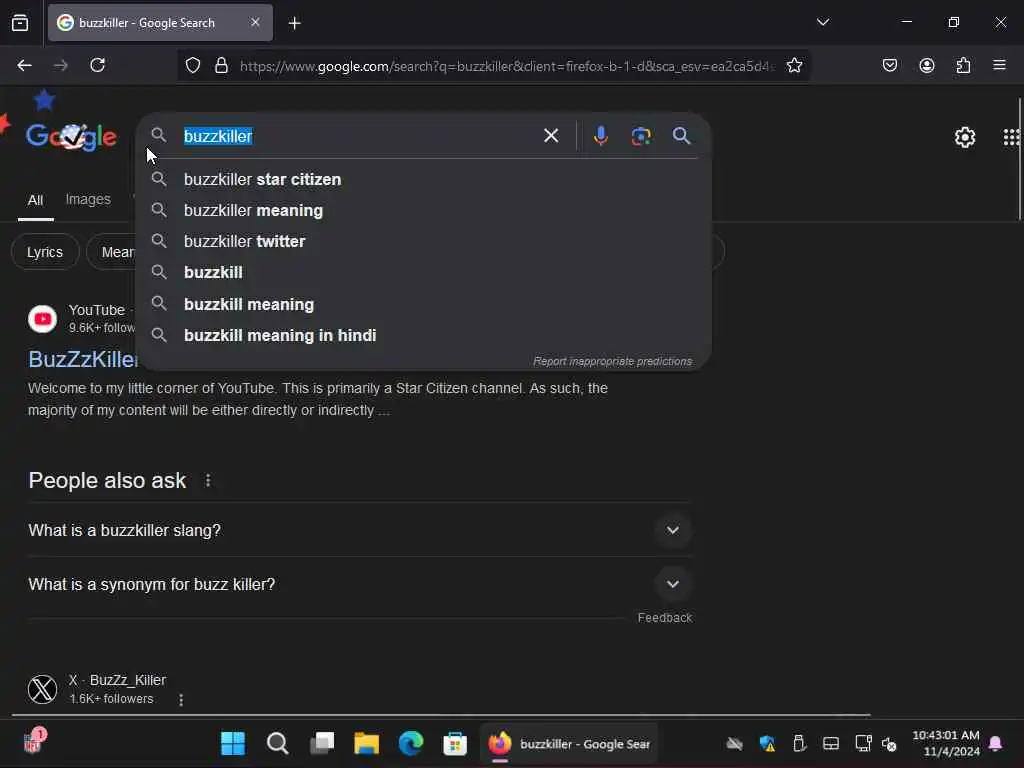Viewport: 1024px width, 768px height.
Task: Open Google apps grid
Action: (x=1012, y=137)
